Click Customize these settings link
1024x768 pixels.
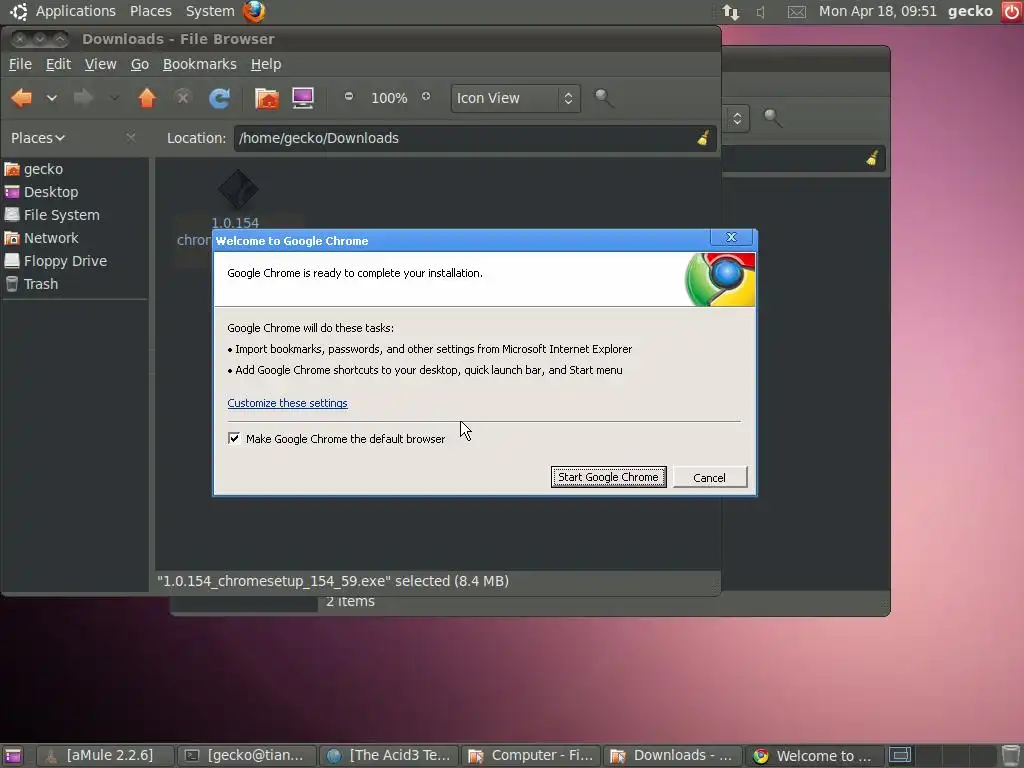point(287,403)
